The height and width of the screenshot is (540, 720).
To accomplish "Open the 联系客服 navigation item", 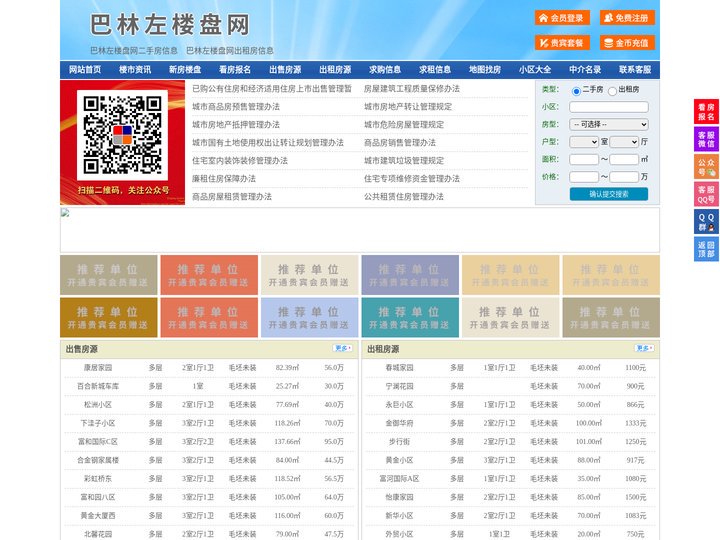I will coord(635,70).
